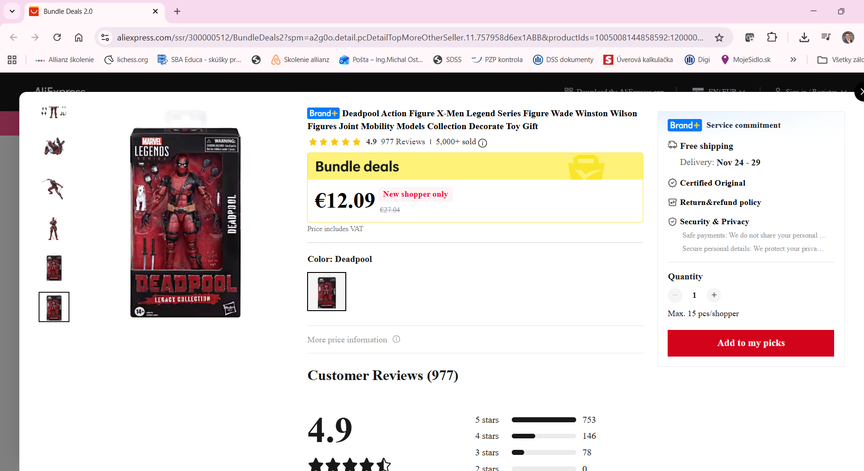
Task: Close the bundle deals popup
Action: pos(858,95)
